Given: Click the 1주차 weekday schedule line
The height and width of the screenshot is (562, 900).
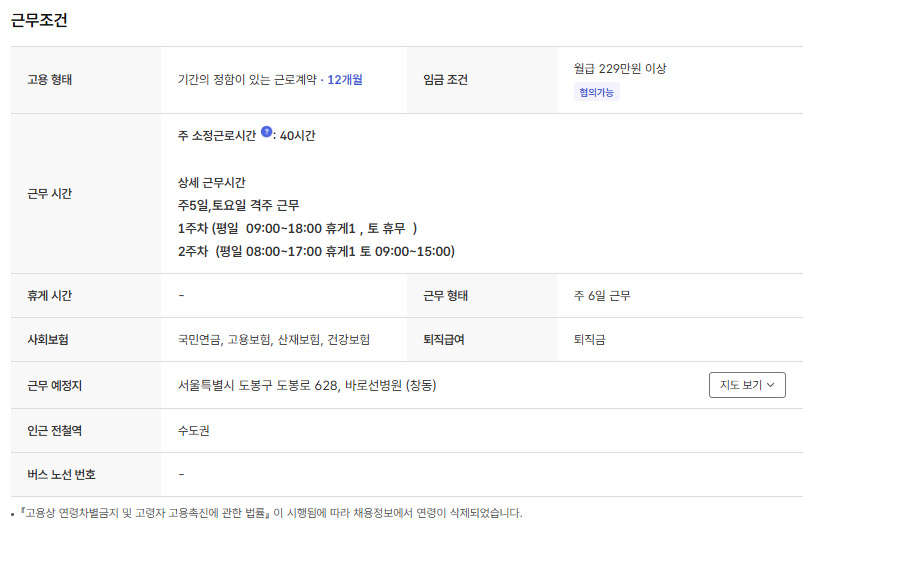Looking at the screenshot, I should coord(297,228).
